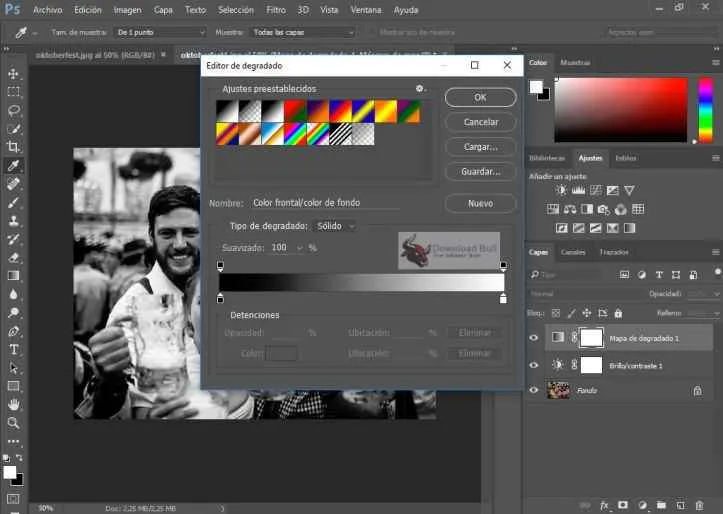
Task: Click the gradient Nombre input field
Action: pos(326,203)
